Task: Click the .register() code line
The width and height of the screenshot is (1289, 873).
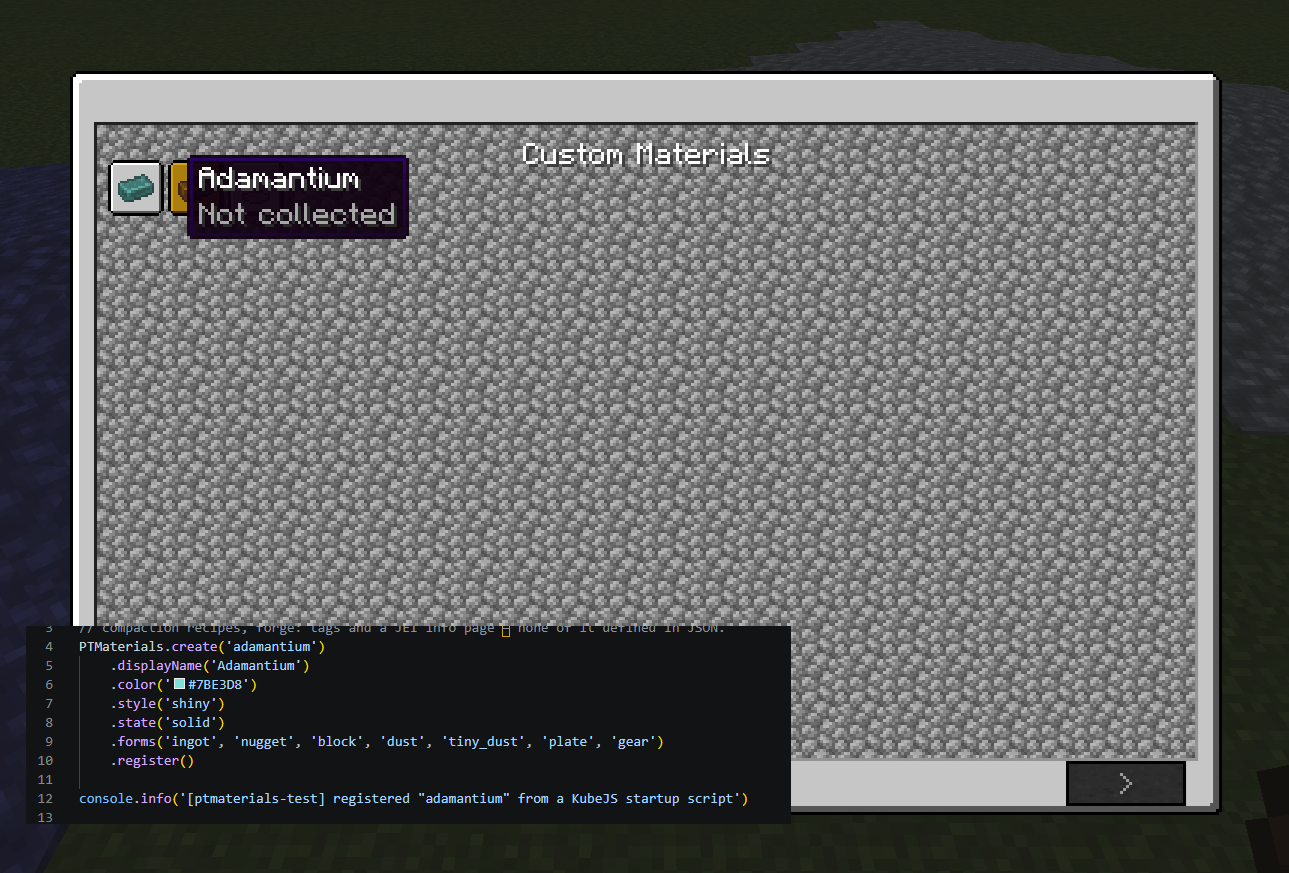Action: 152,761
